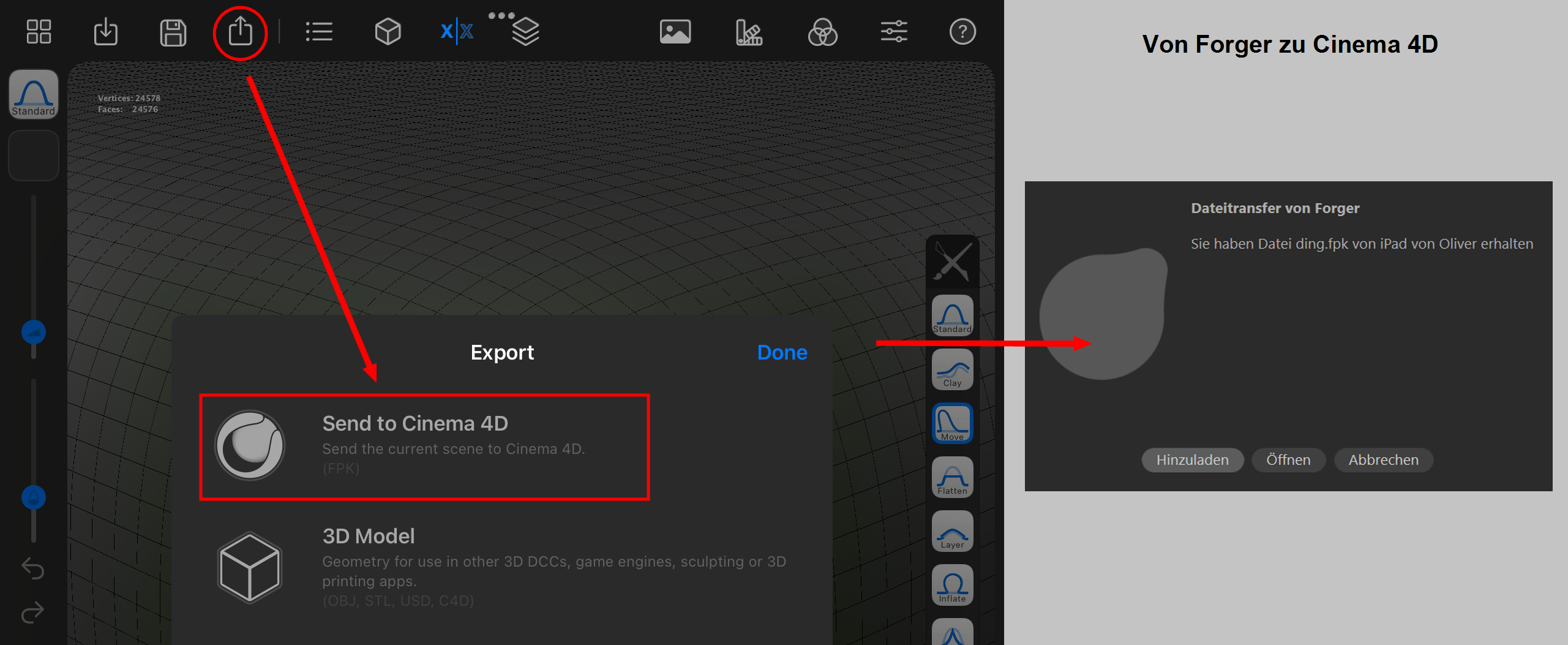Click 'Sie haben Datei ding.fpk' message
The image size is (1568, 645).
1362,244
